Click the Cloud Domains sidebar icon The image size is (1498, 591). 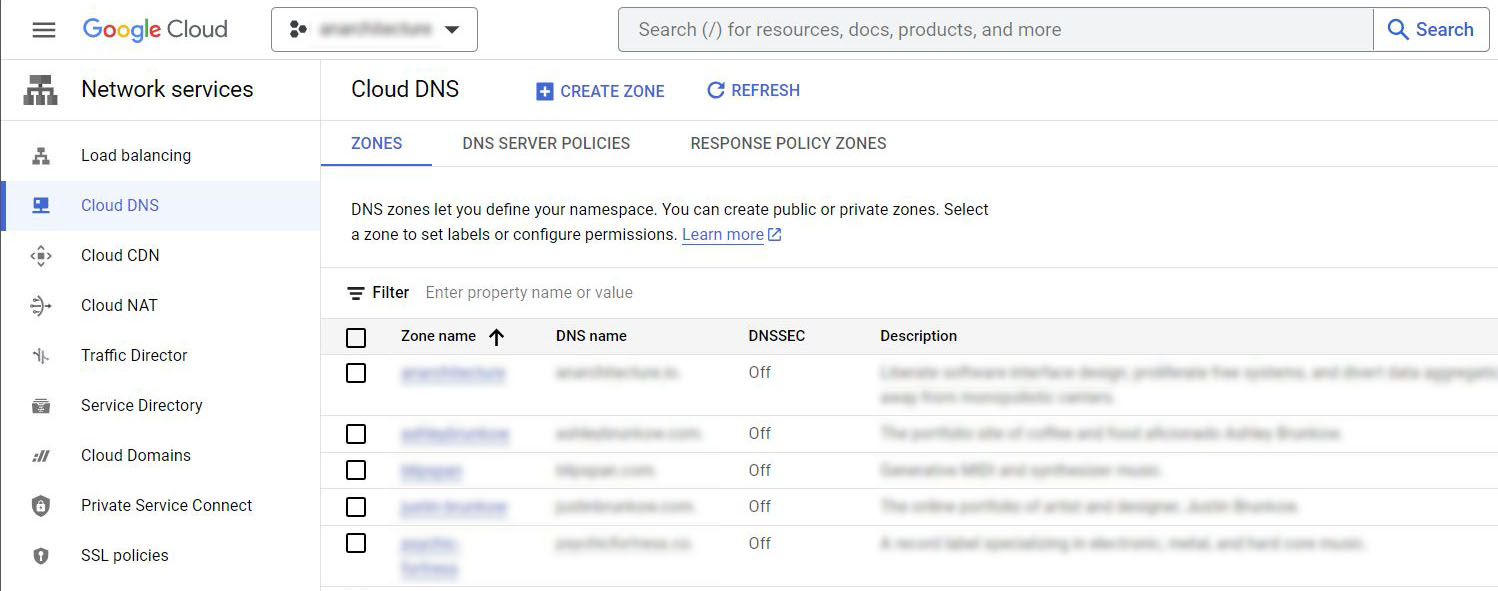tap(41, 456)
